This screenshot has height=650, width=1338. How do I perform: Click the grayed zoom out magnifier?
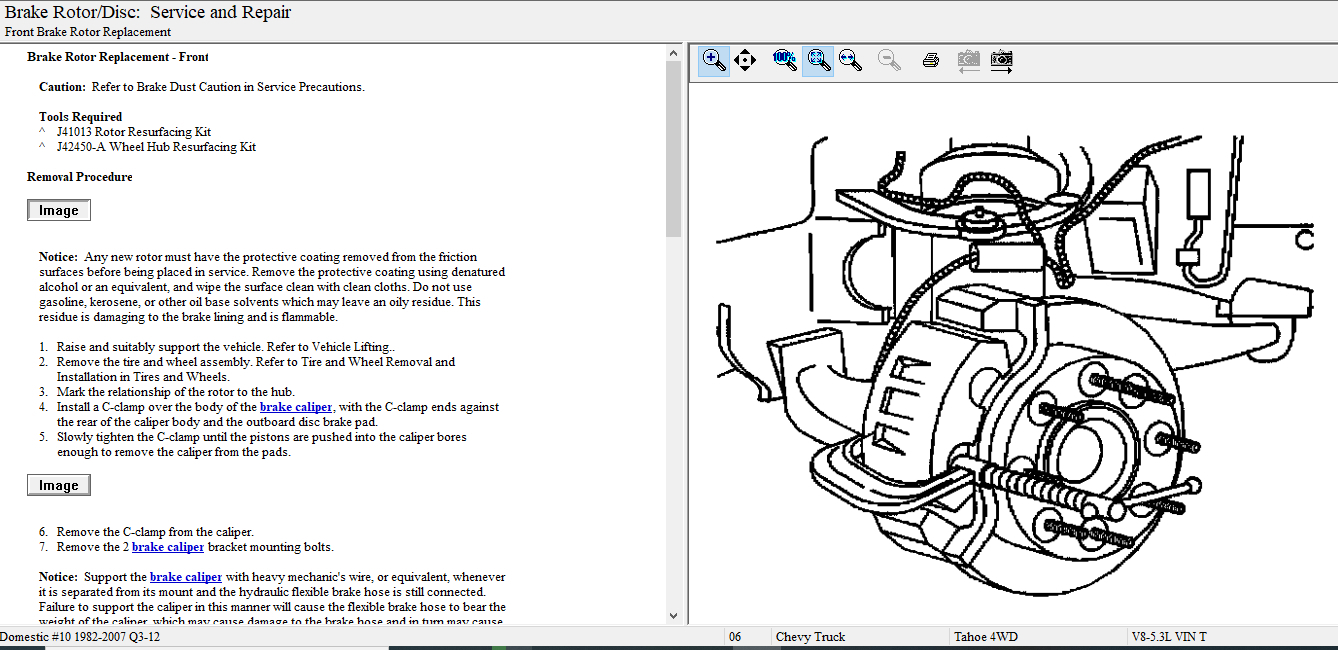tap(889, 60)
